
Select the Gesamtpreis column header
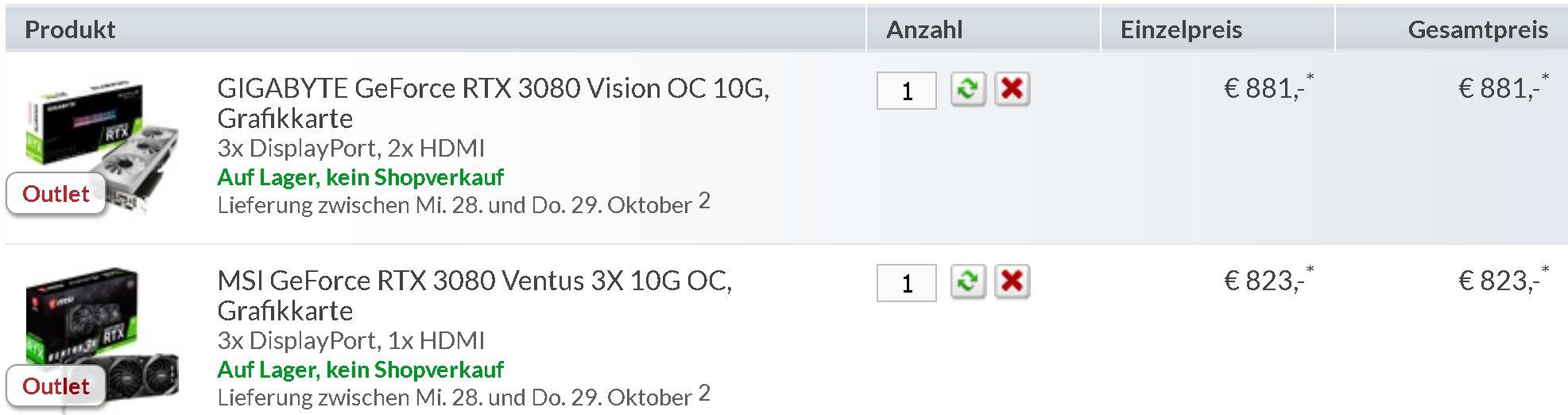coord(1477,30)
